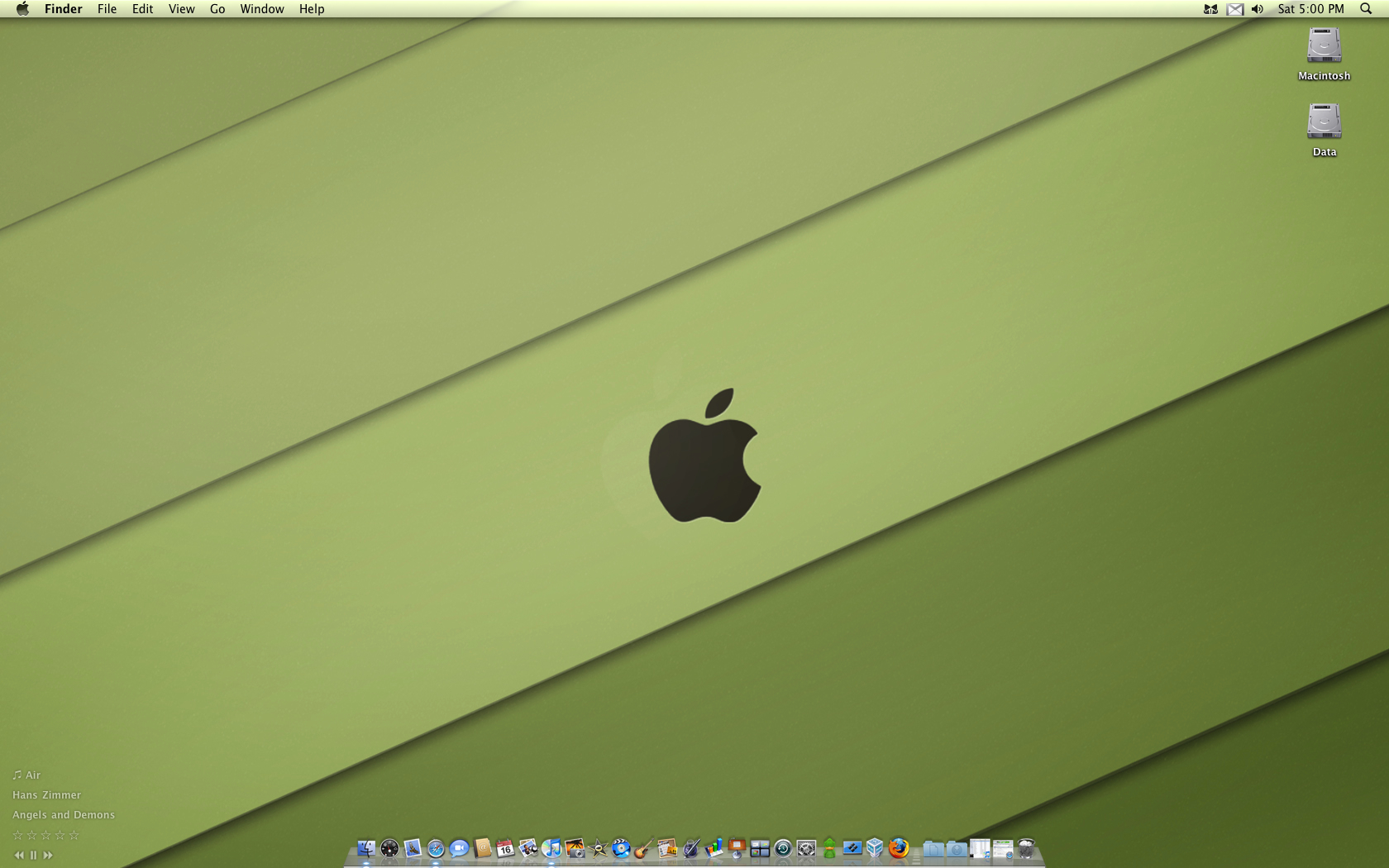Open GarageBand guitar icon

[x=644, y=848]
